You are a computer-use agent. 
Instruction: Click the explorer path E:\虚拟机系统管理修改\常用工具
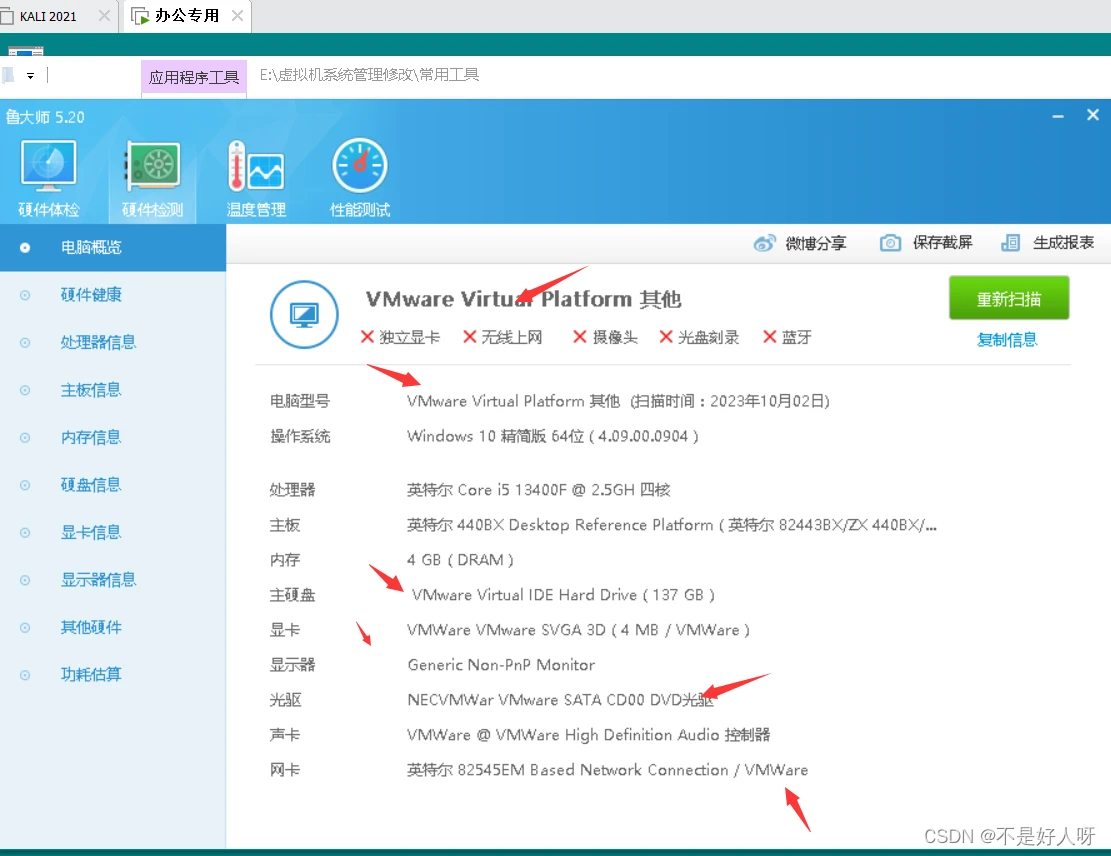(x=369, y=74)
